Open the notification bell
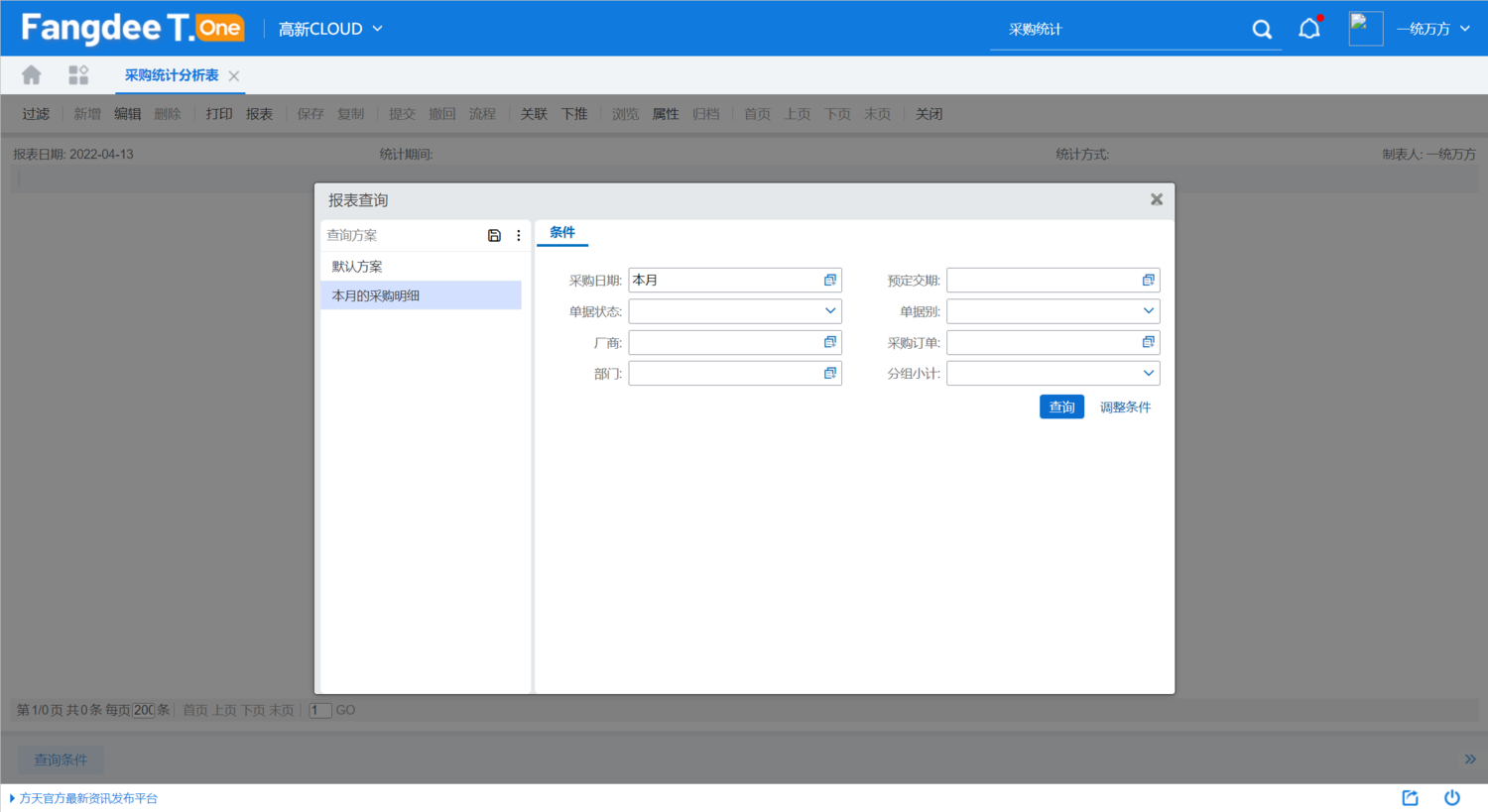Viewport: 1488px width, 812px height. (x=1309, y=29)
